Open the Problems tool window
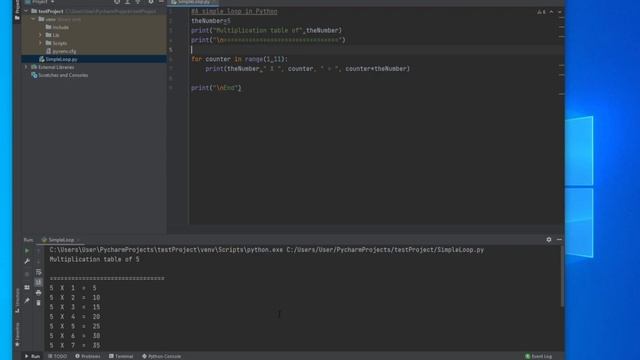Viewport: 640px width, 360px height. pos(88,356)
